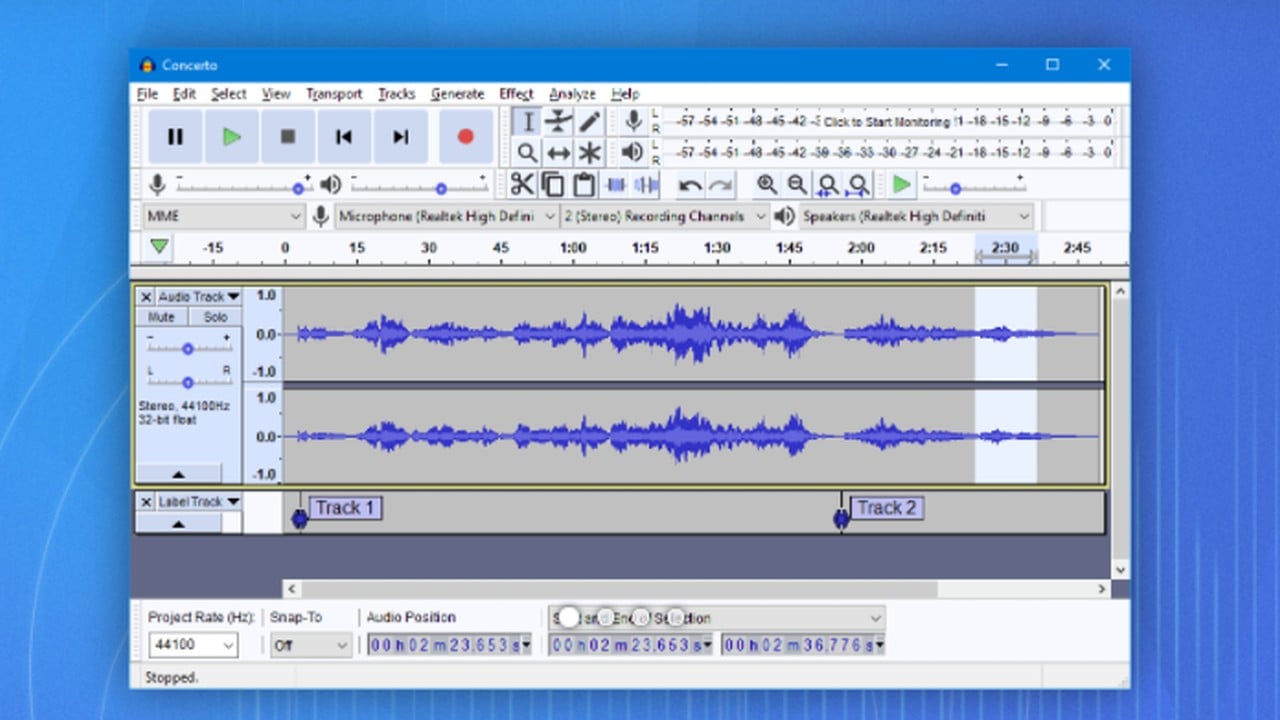Choose the Time Shift tool
This screenshot has height=720, width=1280.
pyautogui.click(x=558, y=153)
